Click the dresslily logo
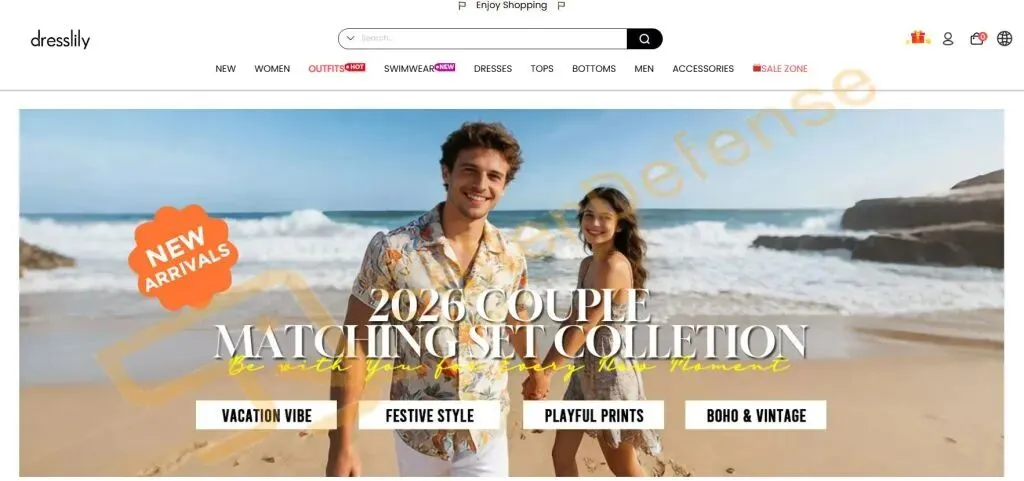Screen dimensions: 1024x481 [x=60, y=40]
